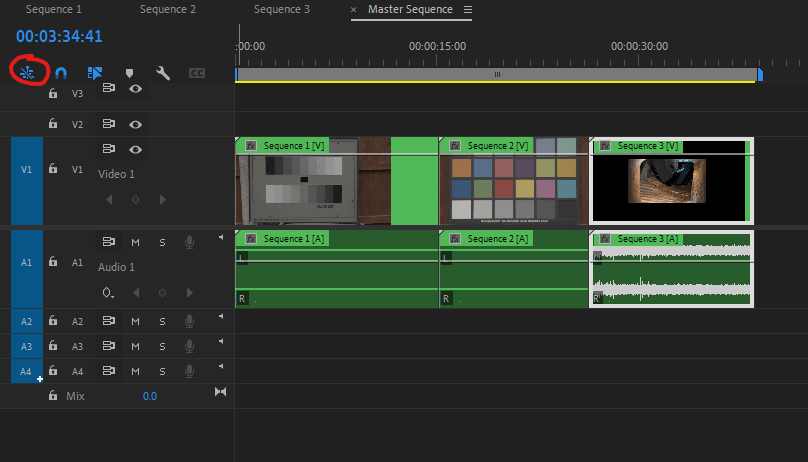Open the closed captions CC settings

197,73
